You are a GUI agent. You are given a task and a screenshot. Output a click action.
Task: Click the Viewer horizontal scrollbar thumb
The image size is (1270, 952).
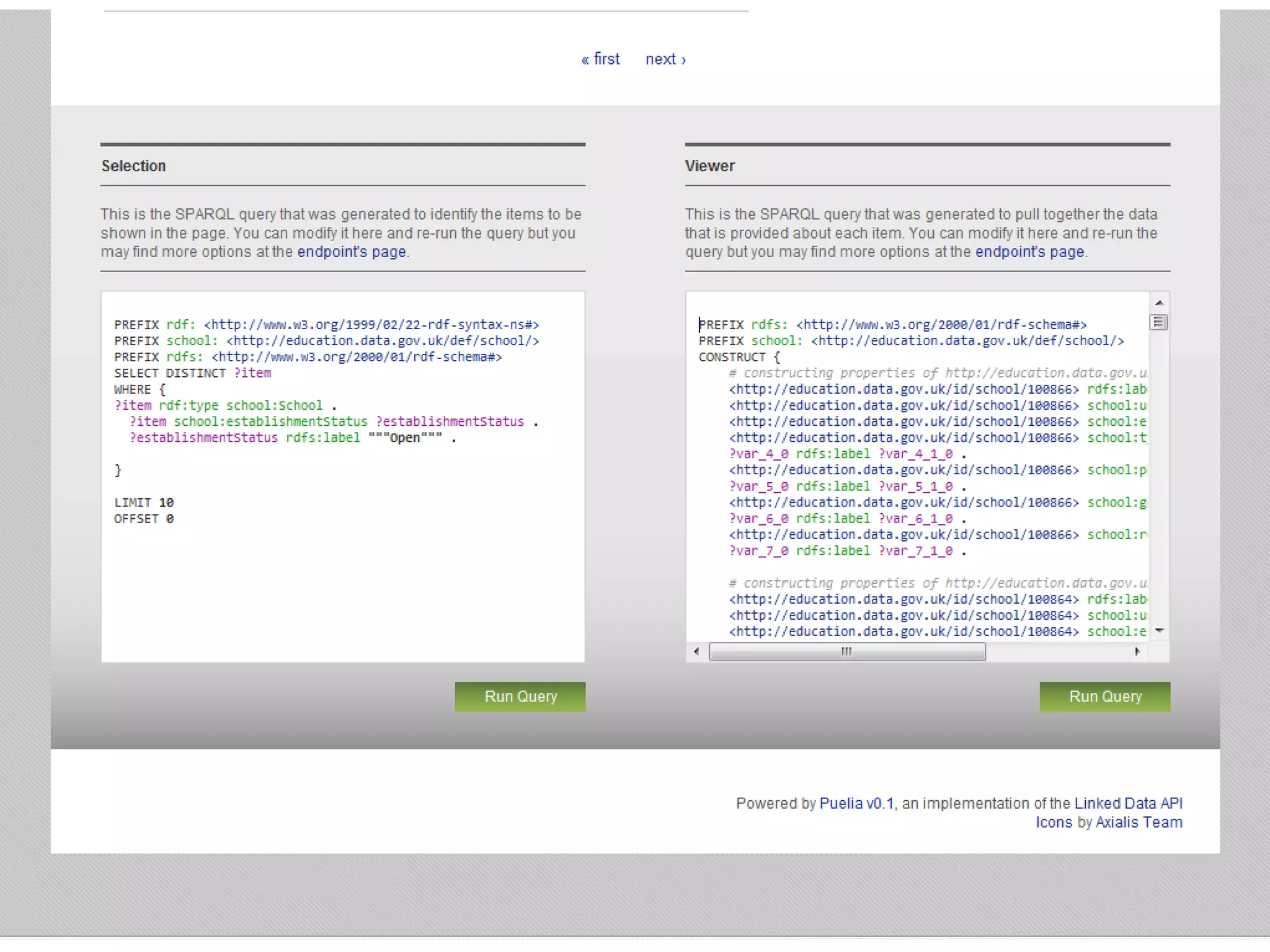pos(846,651)
